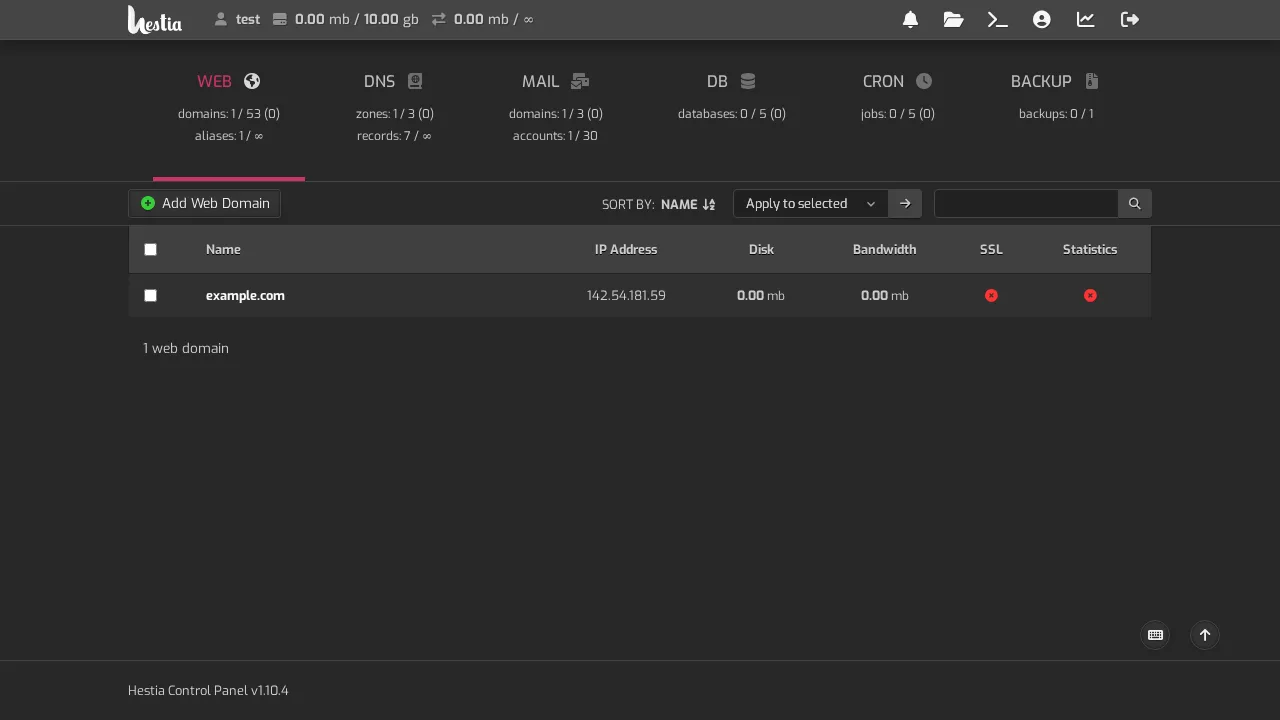
Task: Click the test username in the header
Action: [x=248, y=19]
